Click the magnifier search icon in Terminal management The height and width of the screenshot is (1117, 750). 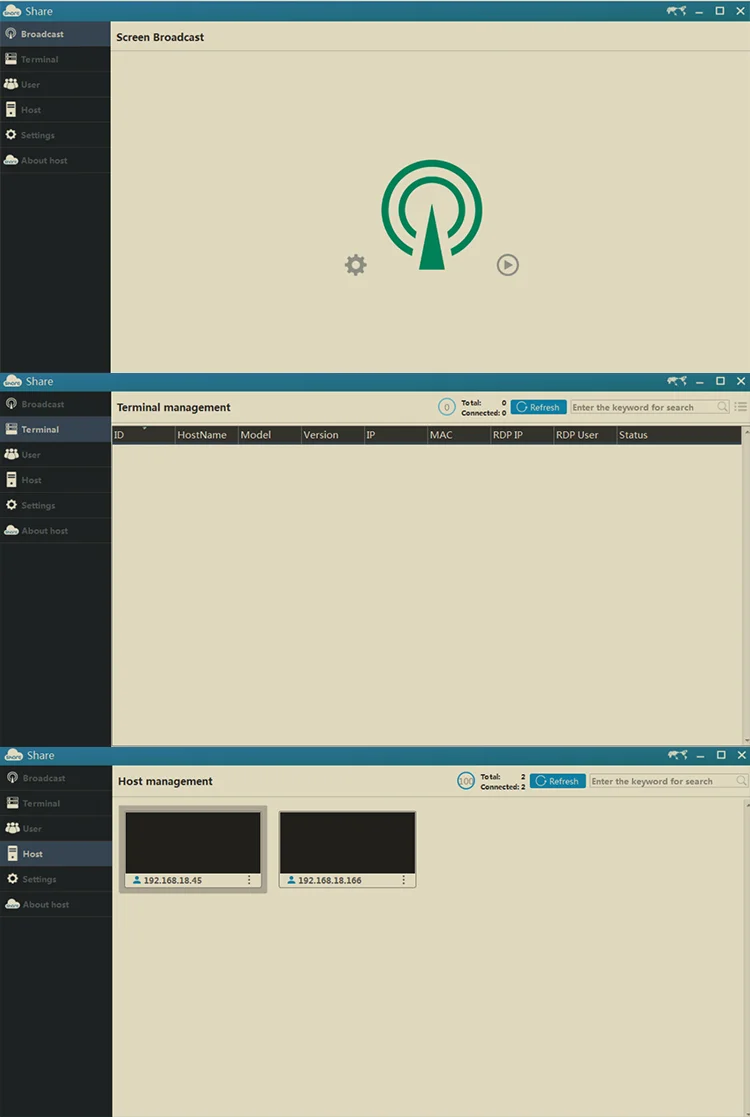[x=723, y=407]
